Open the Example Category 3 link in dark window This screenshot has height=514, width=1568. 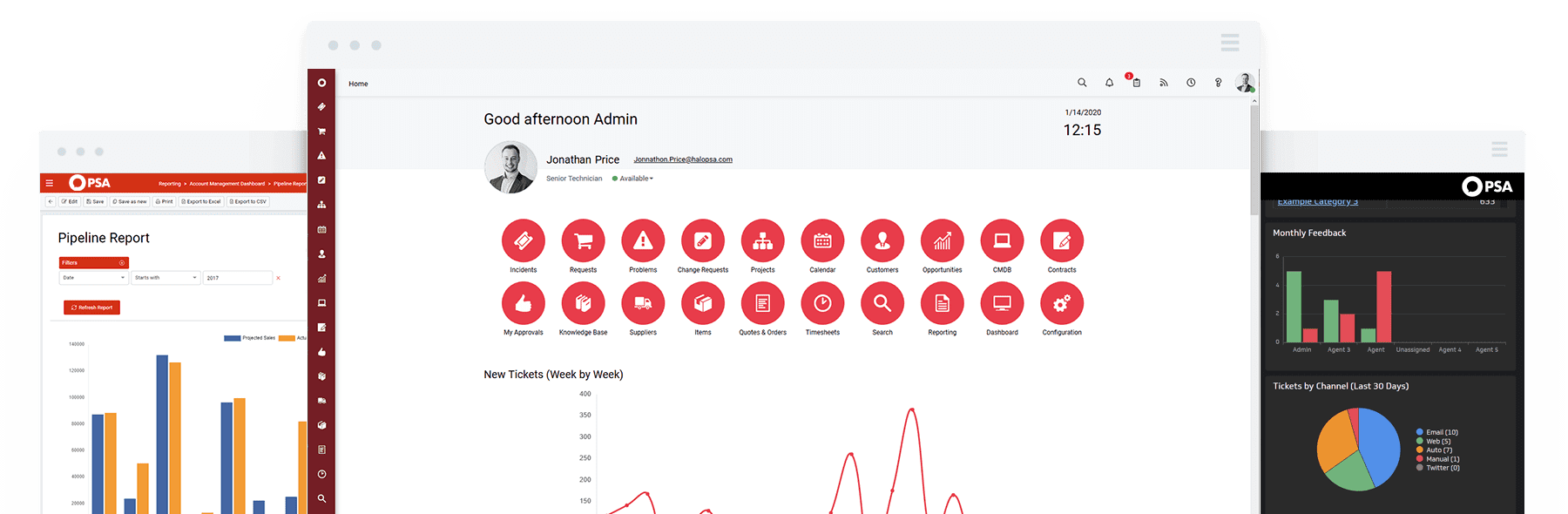(1317, 202)
